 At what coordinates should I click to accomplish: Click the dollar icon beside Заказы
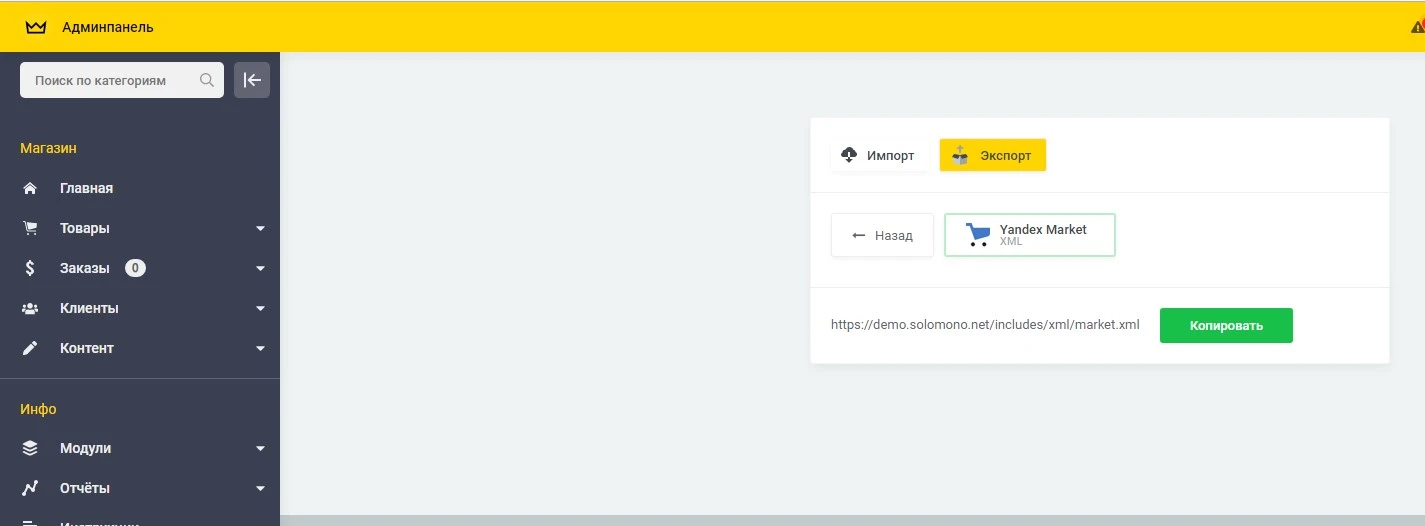click(x=30, y=268)
